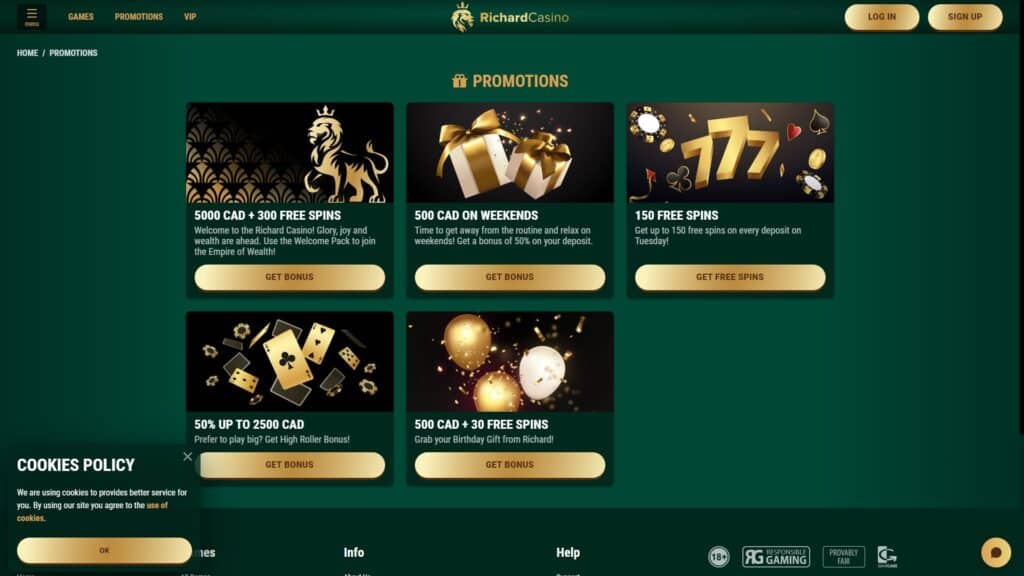Close the Cookies Policy popup
The height and width of the screenshot is (576, 1024).
pos(187,456)
